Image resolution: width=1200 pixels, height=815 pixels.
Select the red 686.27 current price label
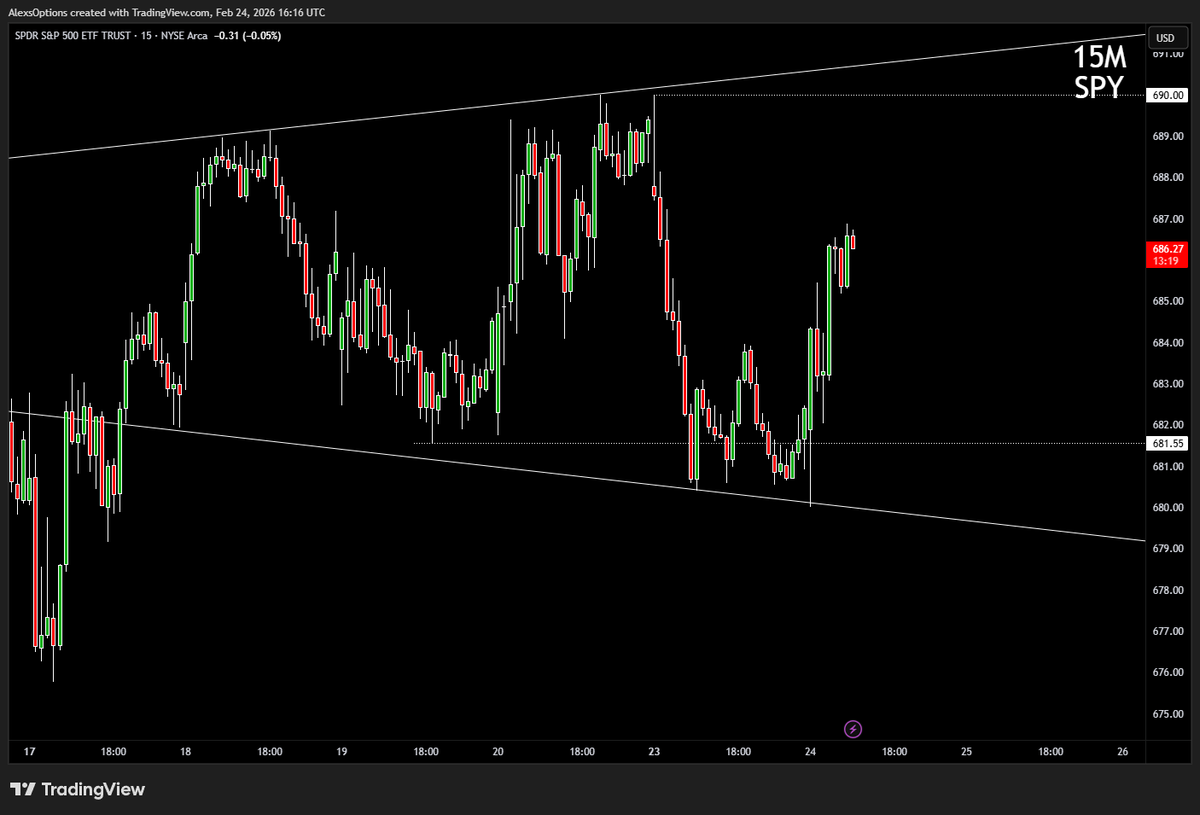coord(1168,248)
